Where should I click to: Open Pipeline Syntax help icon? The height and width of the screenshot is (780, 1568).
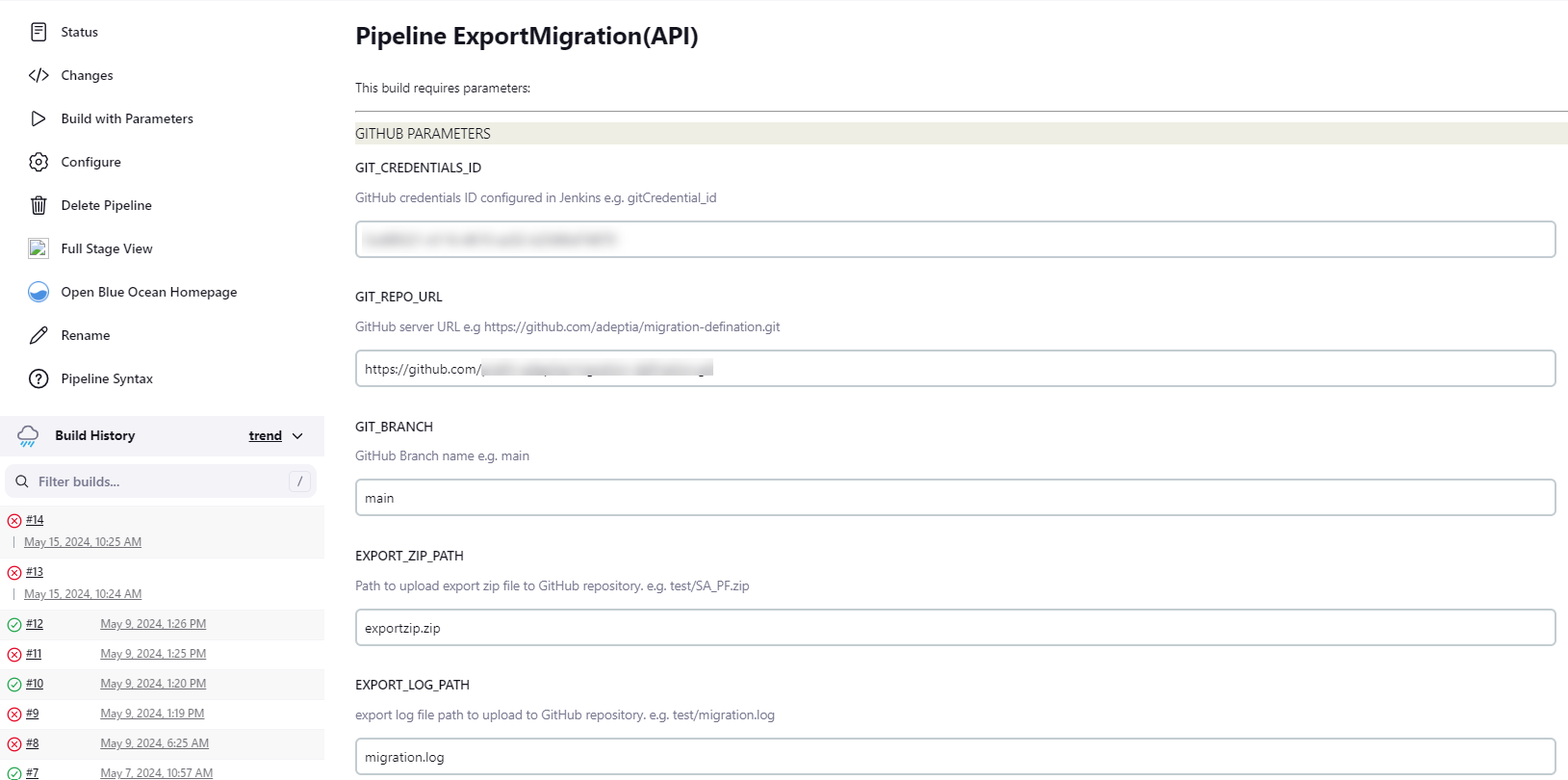coord(39,378)
